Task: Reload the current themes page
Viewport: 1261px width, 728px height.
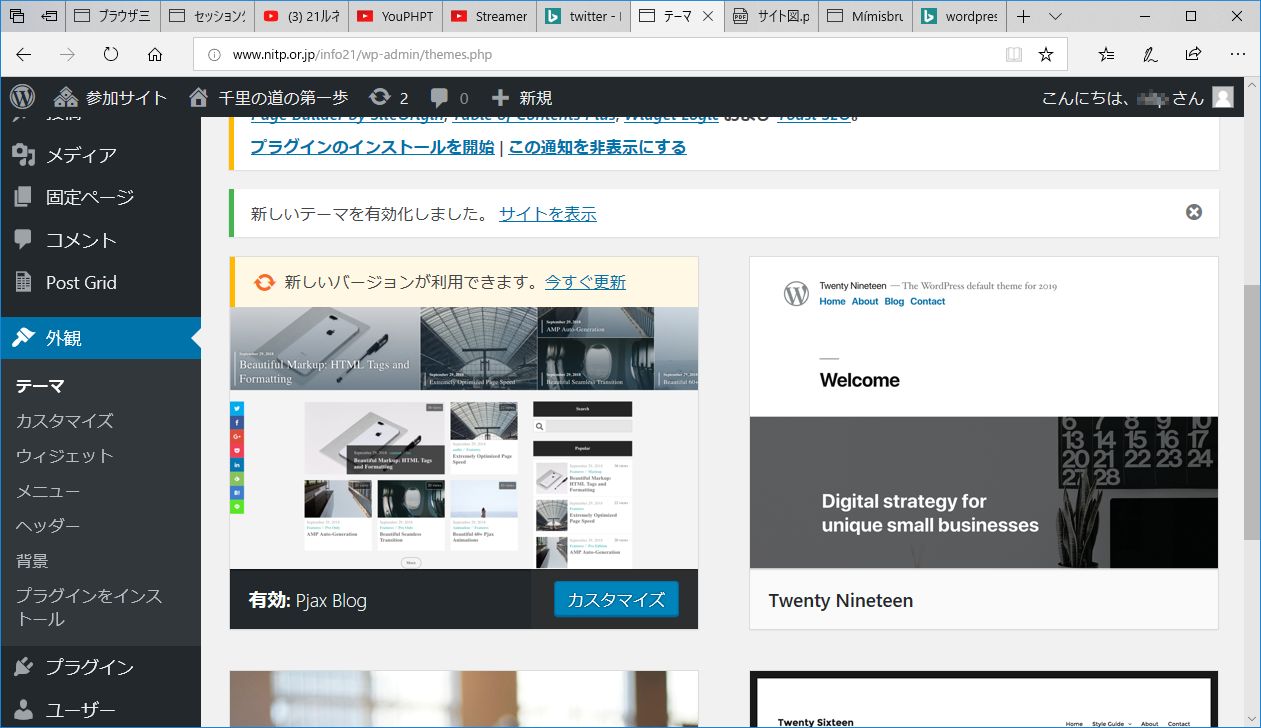Action: pyautogui.click(x=111, y=55)
